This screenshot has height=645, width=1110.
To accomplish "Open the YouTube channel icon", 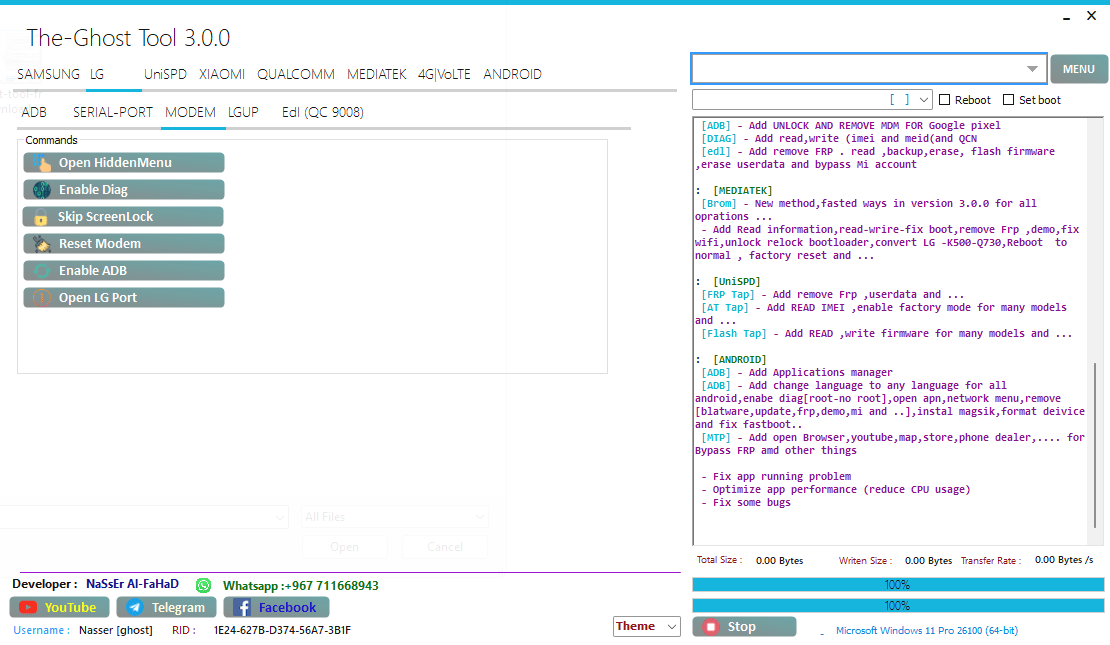I will tap(28, 607).
